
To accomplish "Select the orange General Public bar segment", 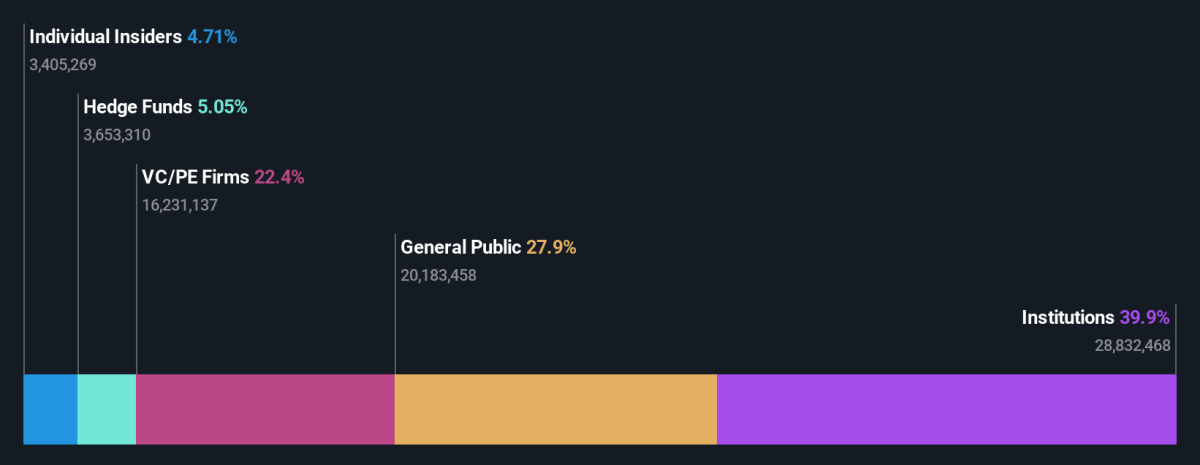I will [x=555, y=409].
